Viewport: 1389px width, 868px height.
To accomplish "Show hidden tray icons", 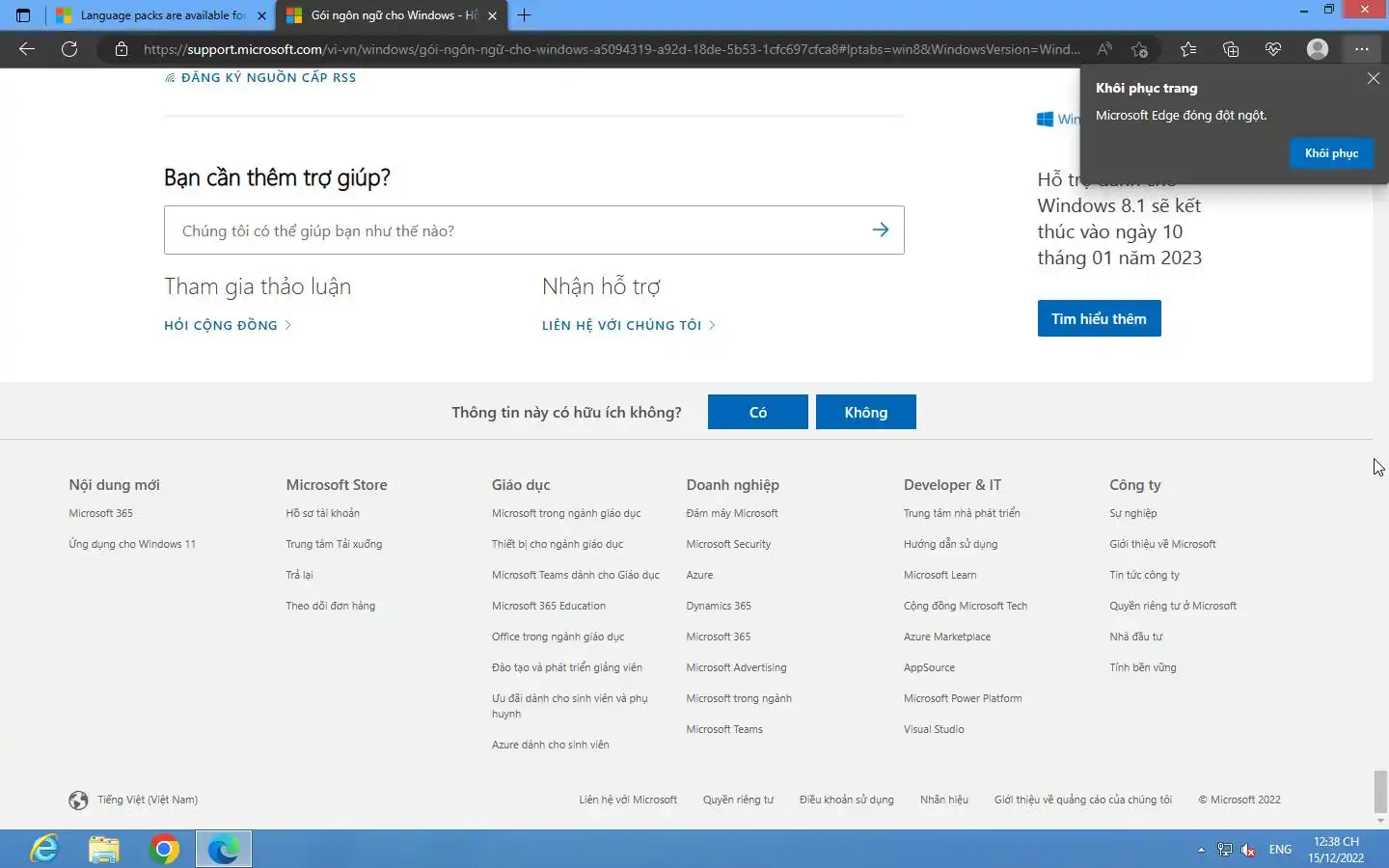I will coord(1201,850).
